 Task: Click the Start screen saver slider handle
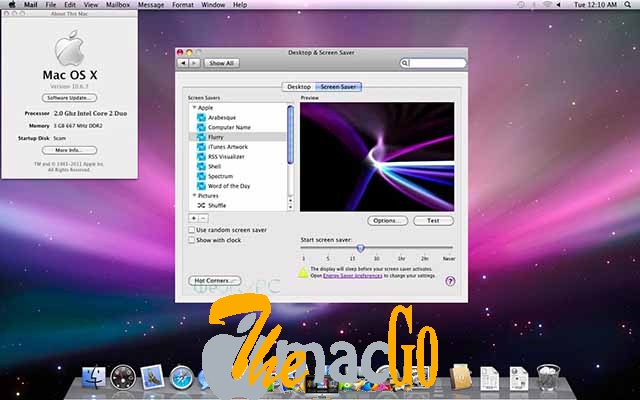tap(360, 248)
